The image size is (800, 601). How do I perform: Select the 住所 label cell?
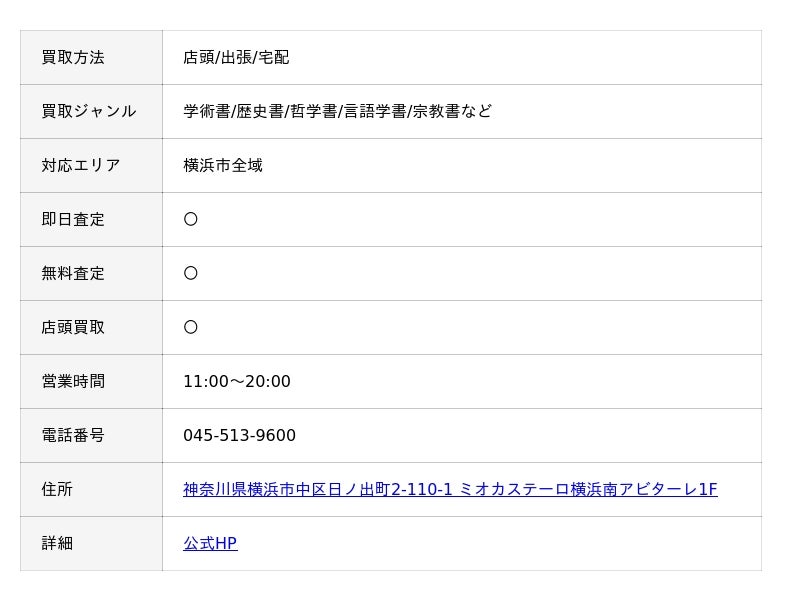coord(91,490)
